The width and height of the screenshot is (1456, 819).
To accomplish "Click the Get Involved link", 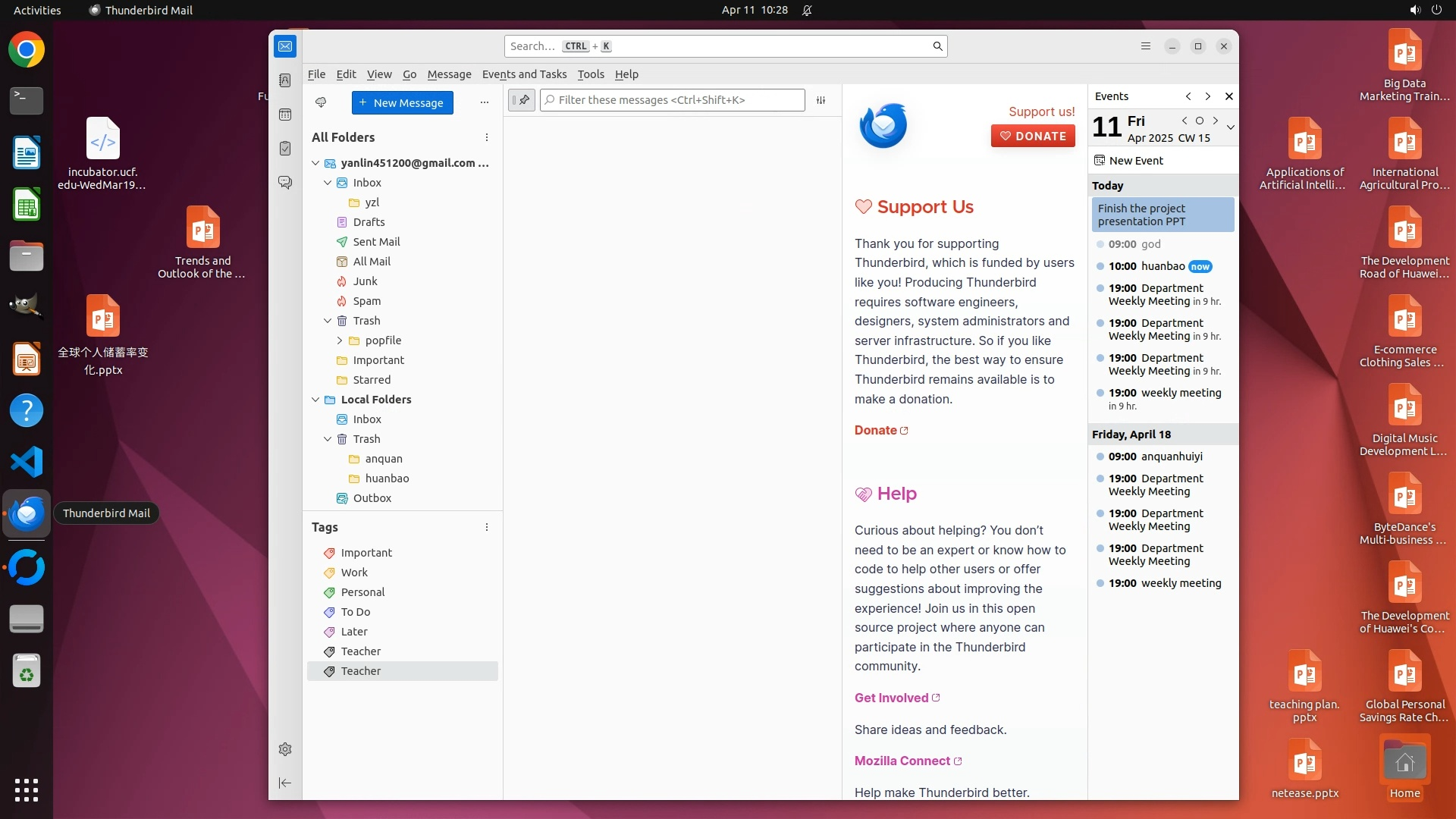I will coord(891,698).
